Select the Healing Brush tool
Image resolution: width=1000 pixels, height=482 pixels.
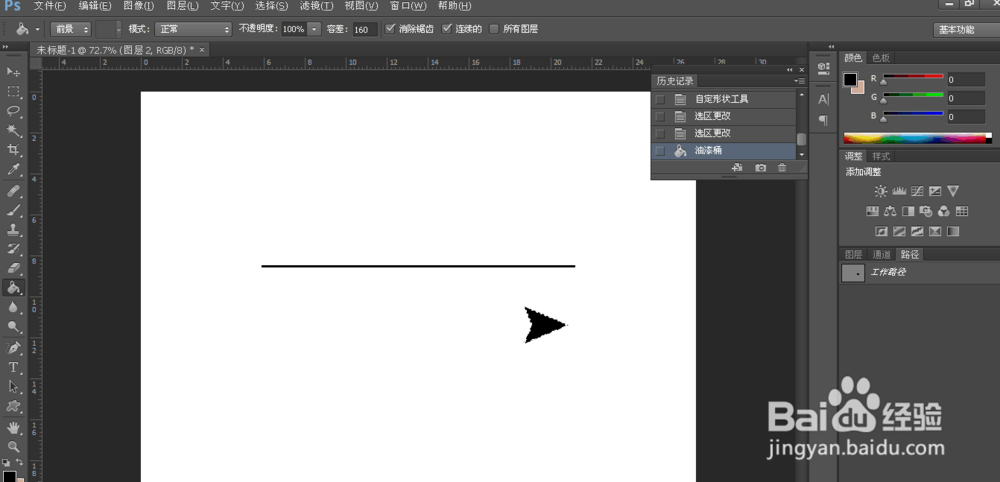(13, 191)
